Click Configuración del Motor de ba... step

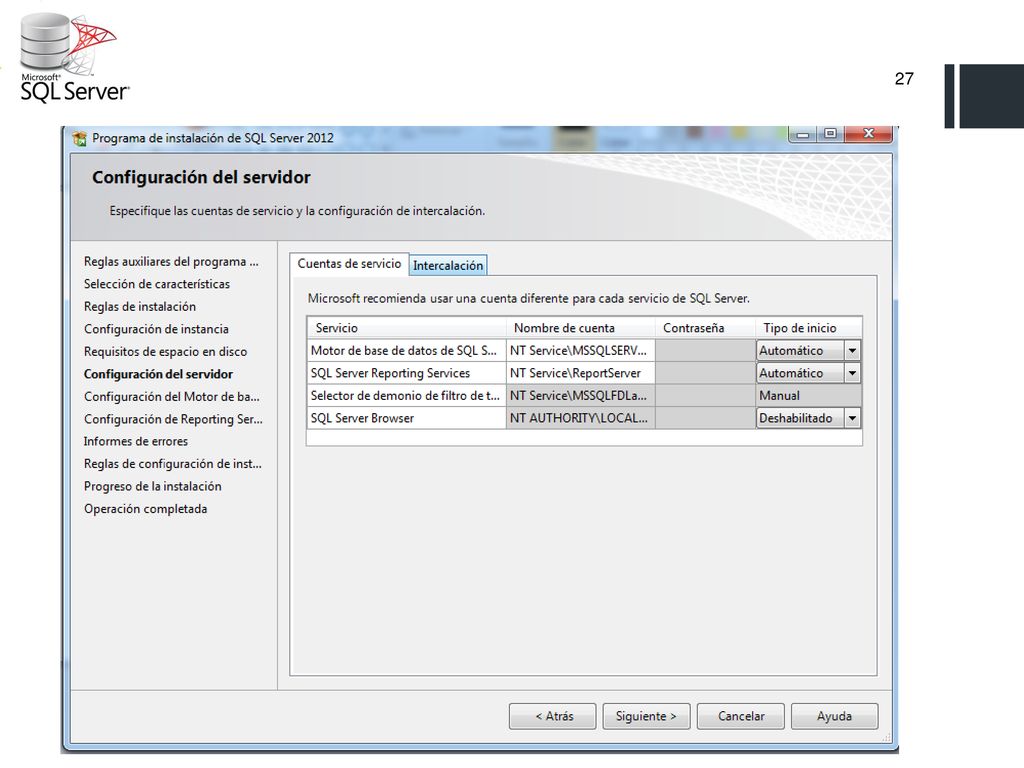coord(172,396)
